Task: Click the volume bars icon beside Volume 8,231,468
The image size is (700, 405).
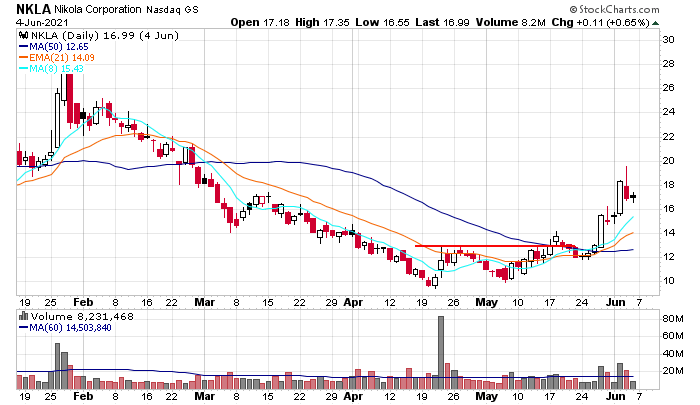Action: click(24, 316)
